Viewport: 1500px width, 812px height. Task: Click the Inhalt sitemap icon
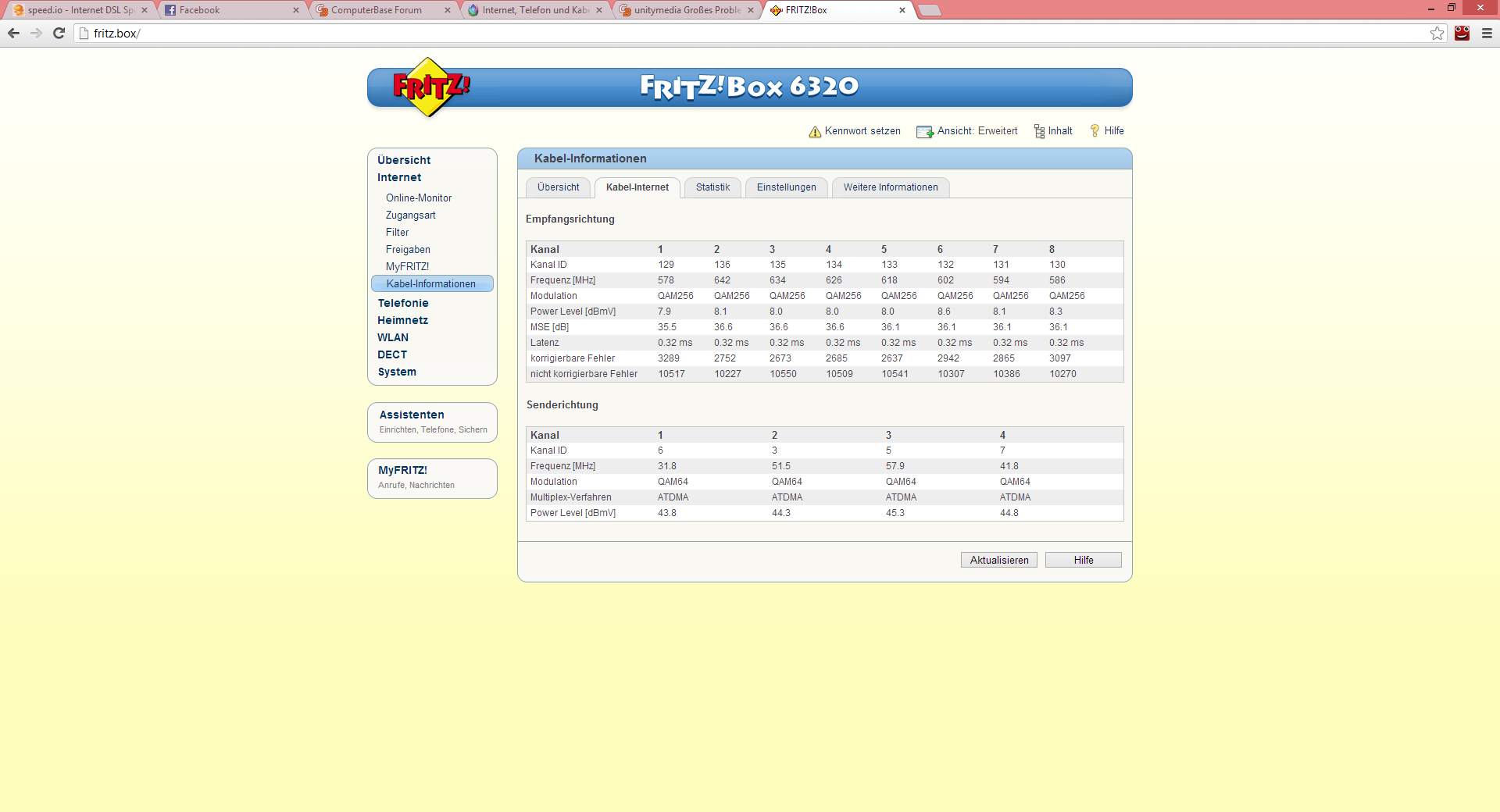tap(1039, 131)
